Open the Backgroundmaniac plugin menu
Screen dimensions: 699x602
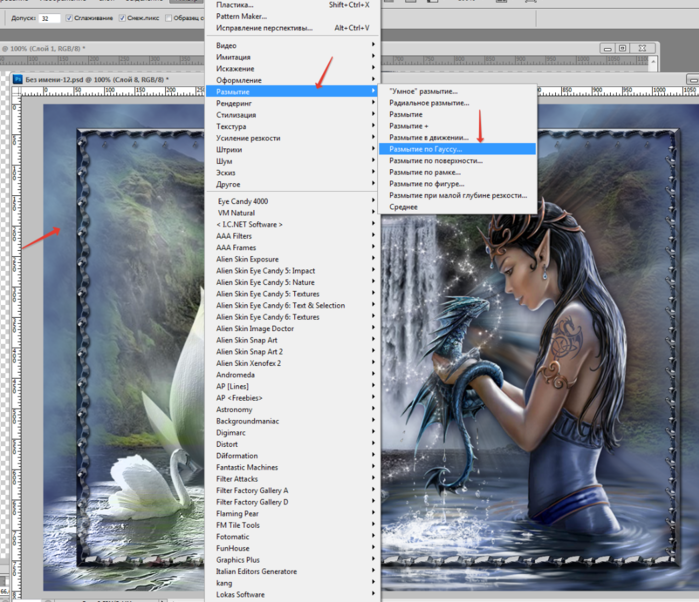pos(293,421)
